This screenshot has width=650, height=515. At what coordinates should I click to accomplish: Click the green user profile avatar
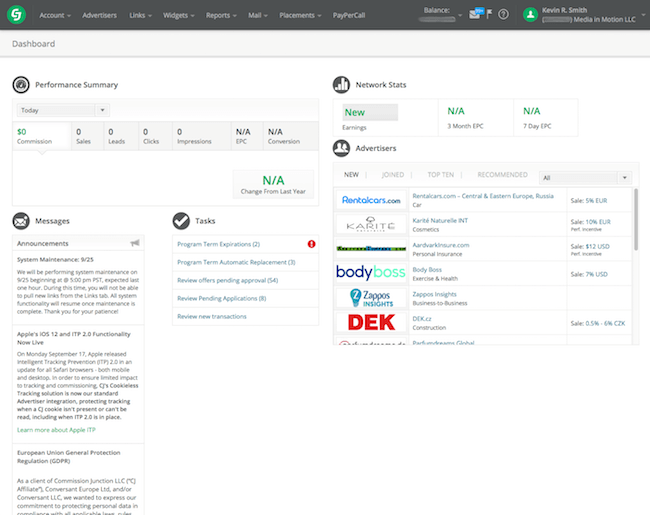531,14
